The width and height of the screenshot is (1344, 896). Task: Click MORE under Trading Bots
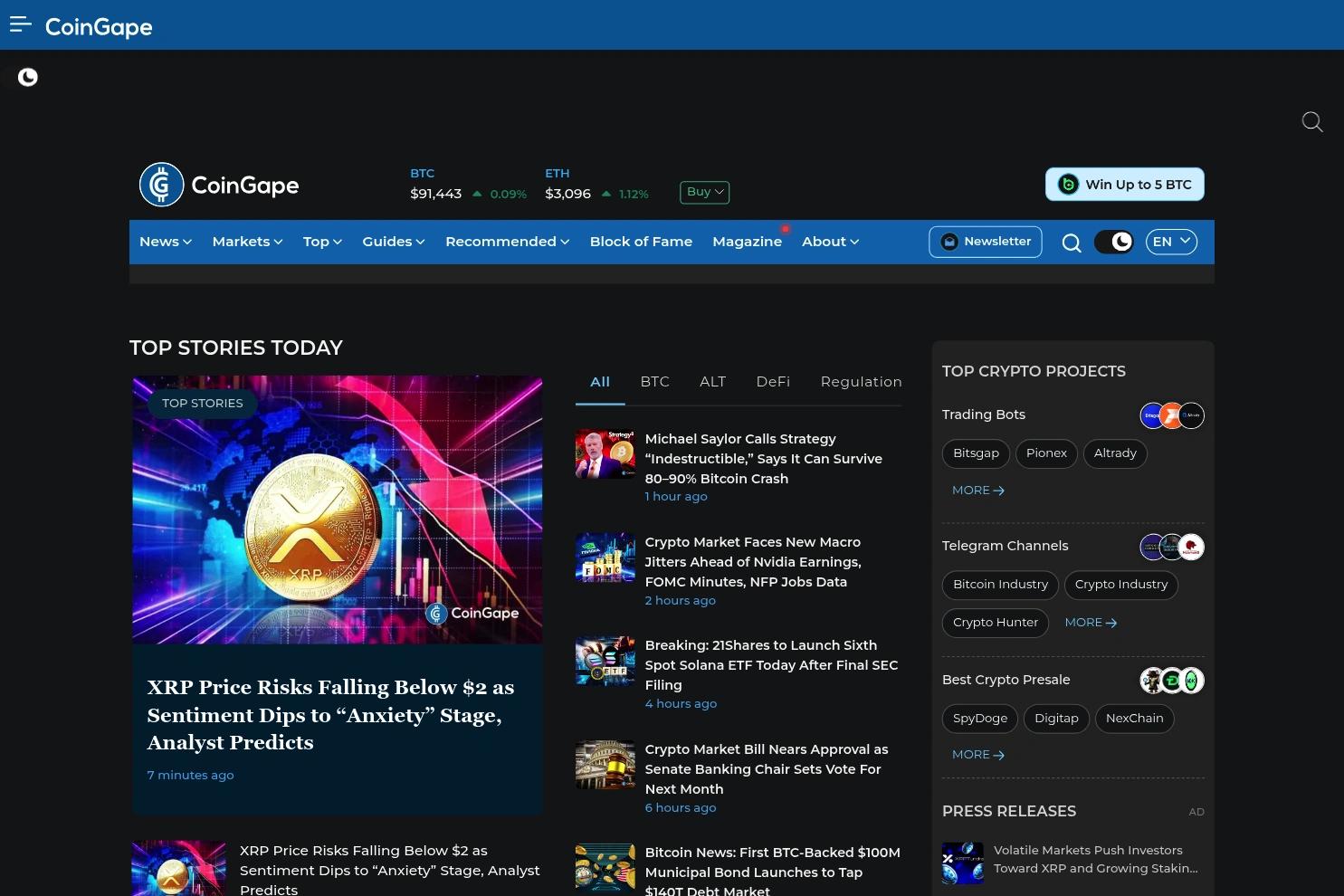[x=978, y=491]
